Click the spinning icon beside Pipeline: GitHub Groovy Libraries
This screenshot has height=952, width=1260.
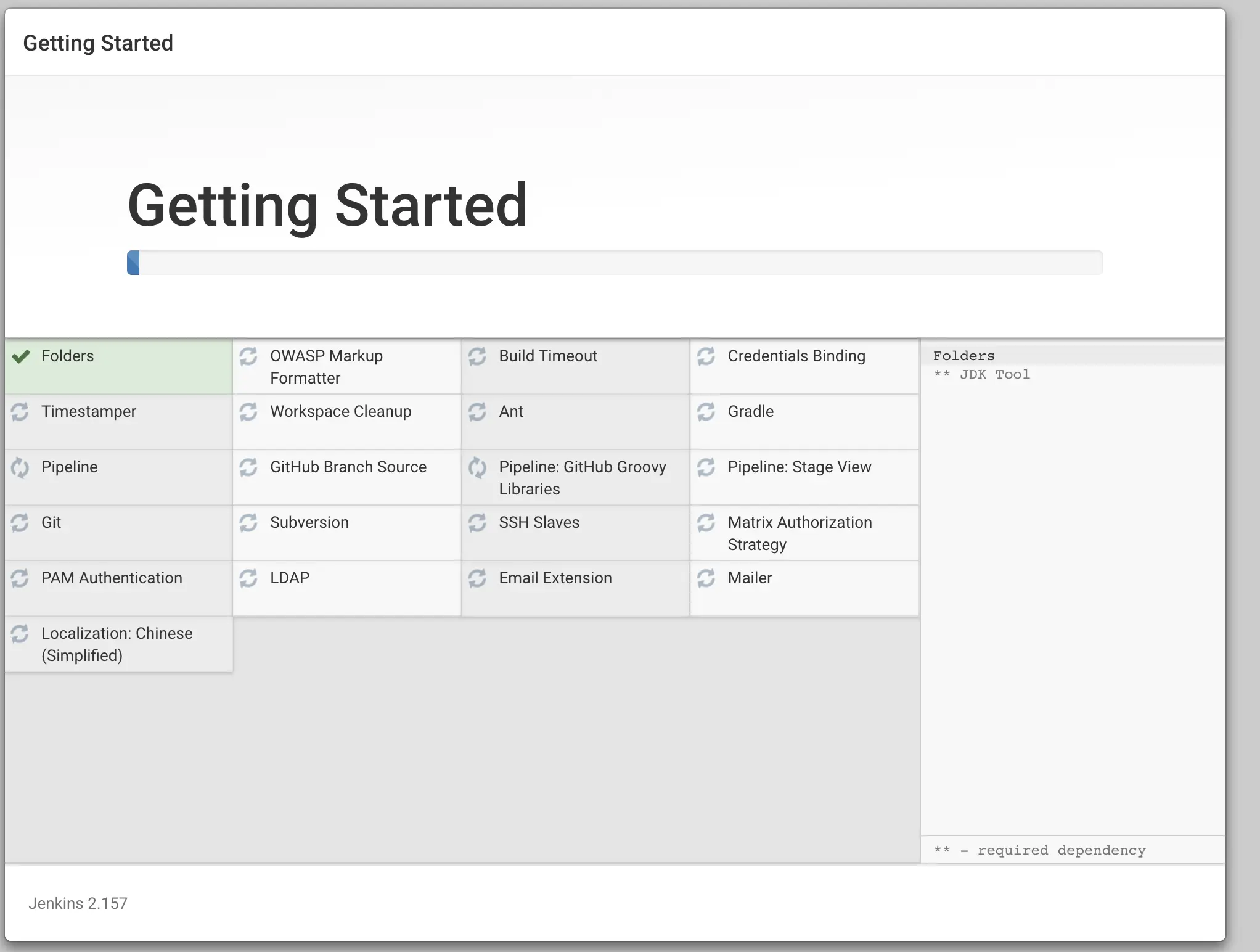coord(477,467)
